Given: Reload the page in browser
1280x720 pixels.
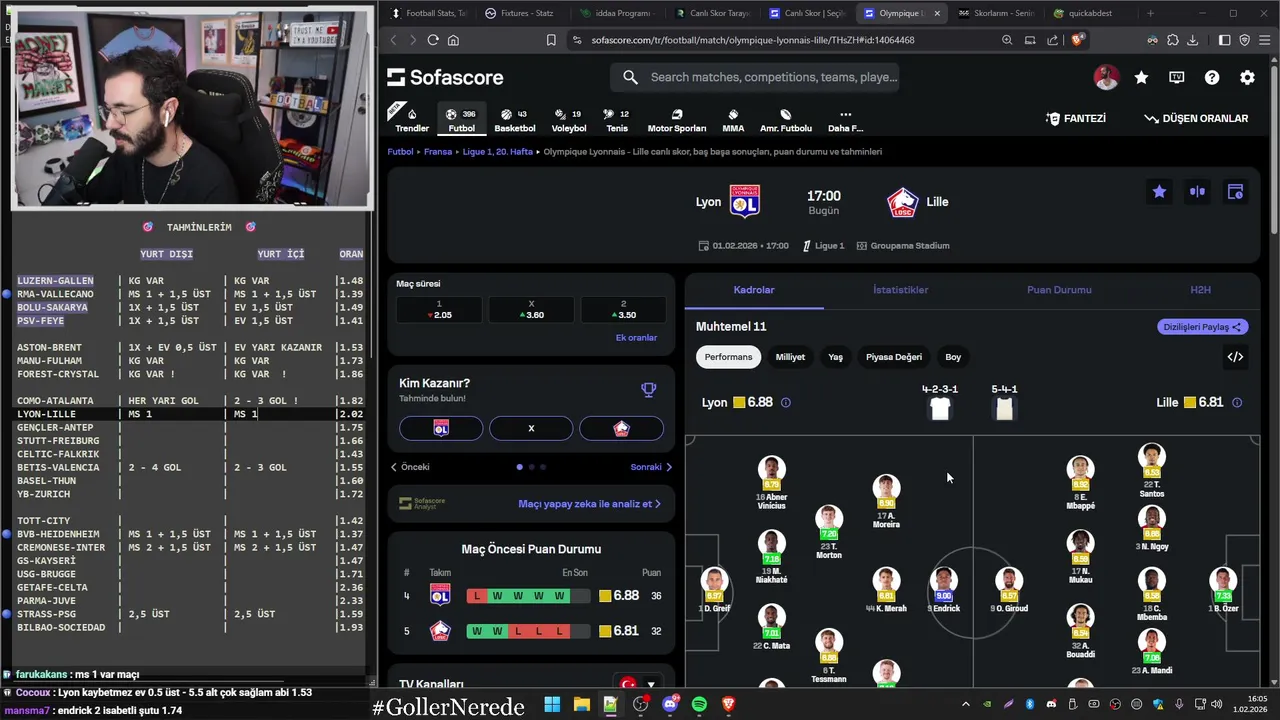Looking at the screenshot, I should coord(432,40).
